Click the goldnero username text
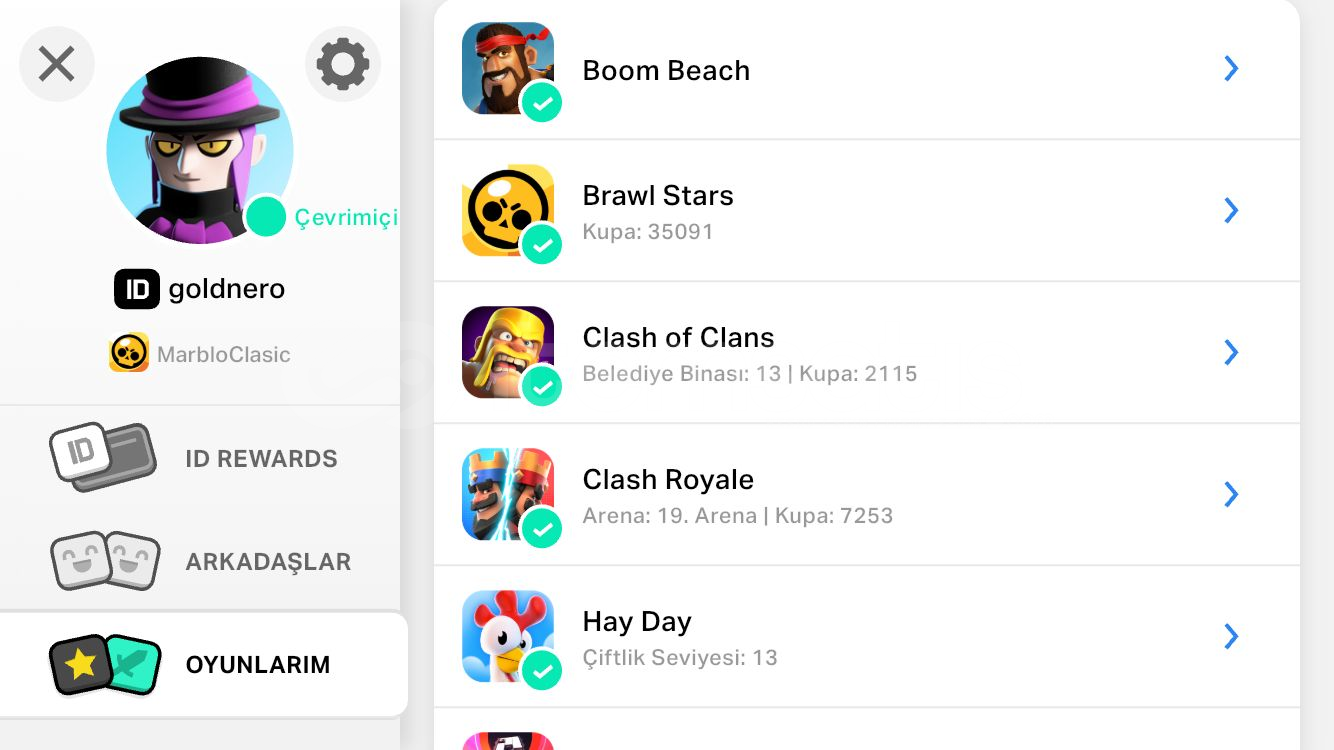This screenshot has height=750, width=1334. (227, 289)
